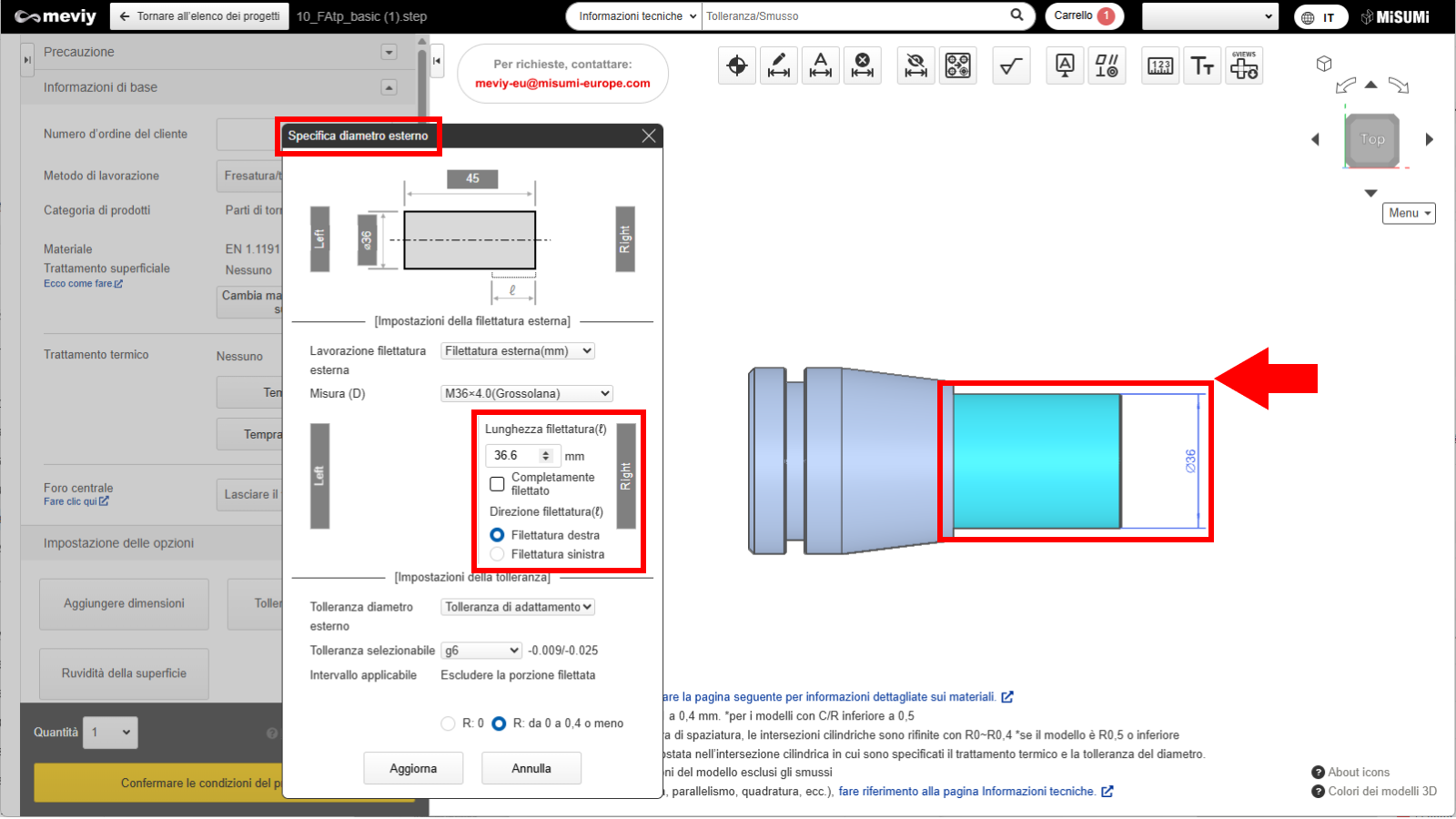Screen dimensions: 1456x819
Task: Expand the Lavorazione filettatura esterna dropdown
Action: coord(517,351)
